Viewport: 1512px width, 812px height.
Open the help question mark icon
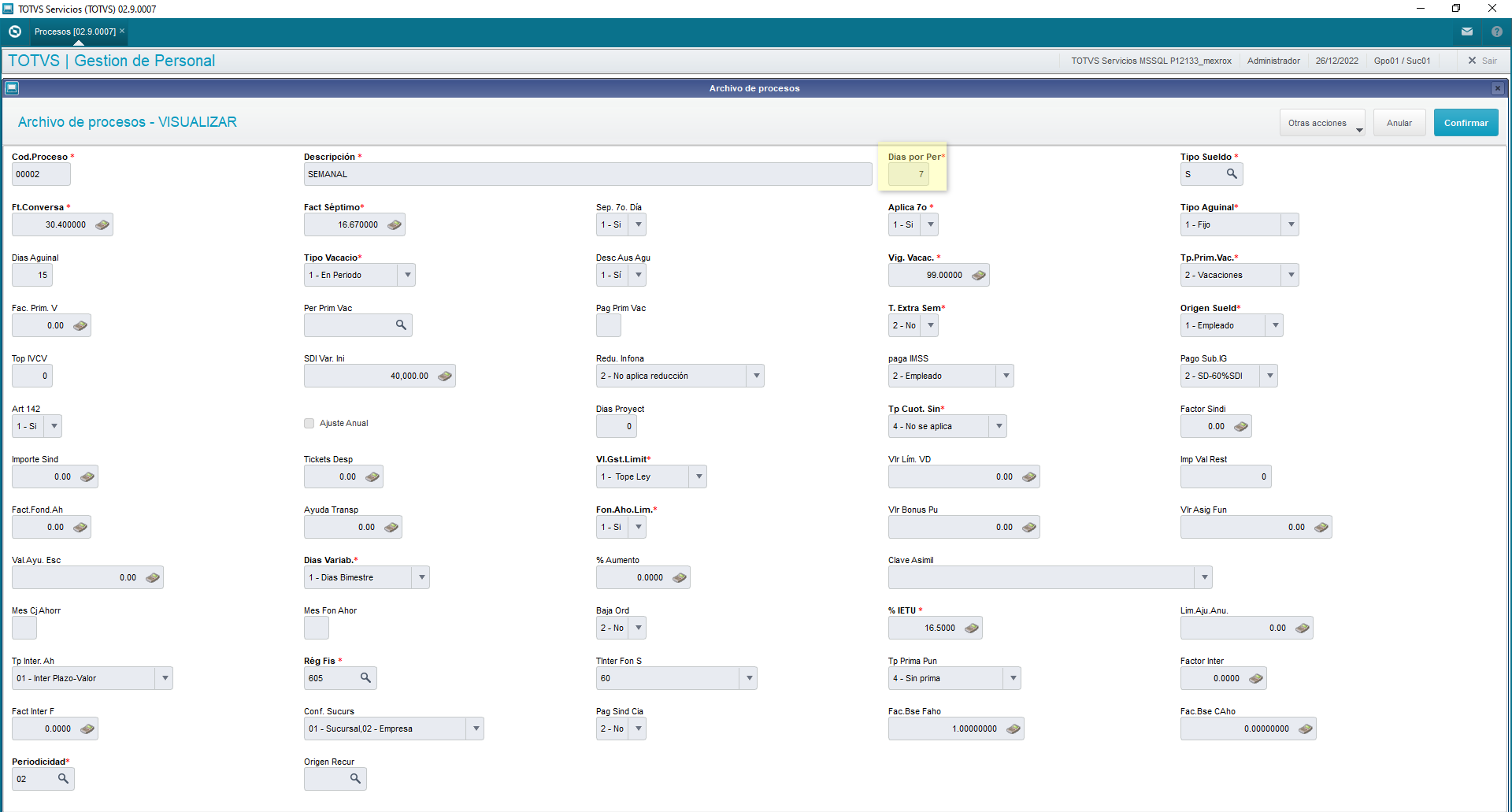click(x=1497, y=32)
